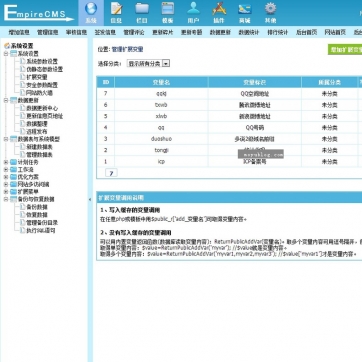Click the EmpireCMS logo

(x=38, y=13)
